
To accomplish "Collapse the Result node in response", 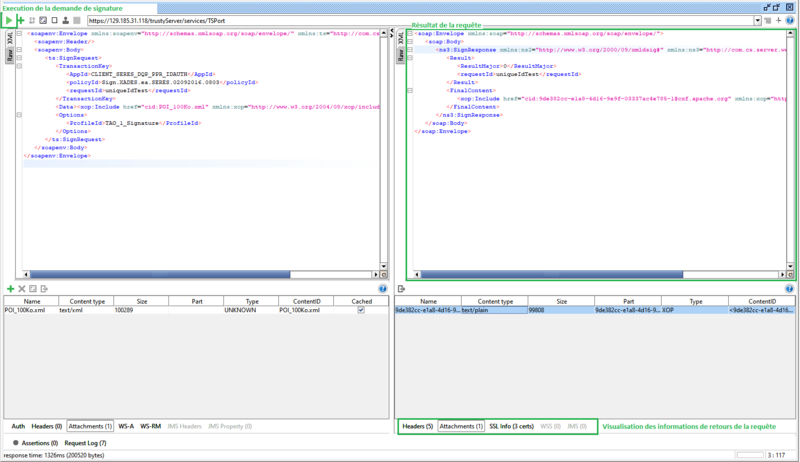I will pos(410,58).
